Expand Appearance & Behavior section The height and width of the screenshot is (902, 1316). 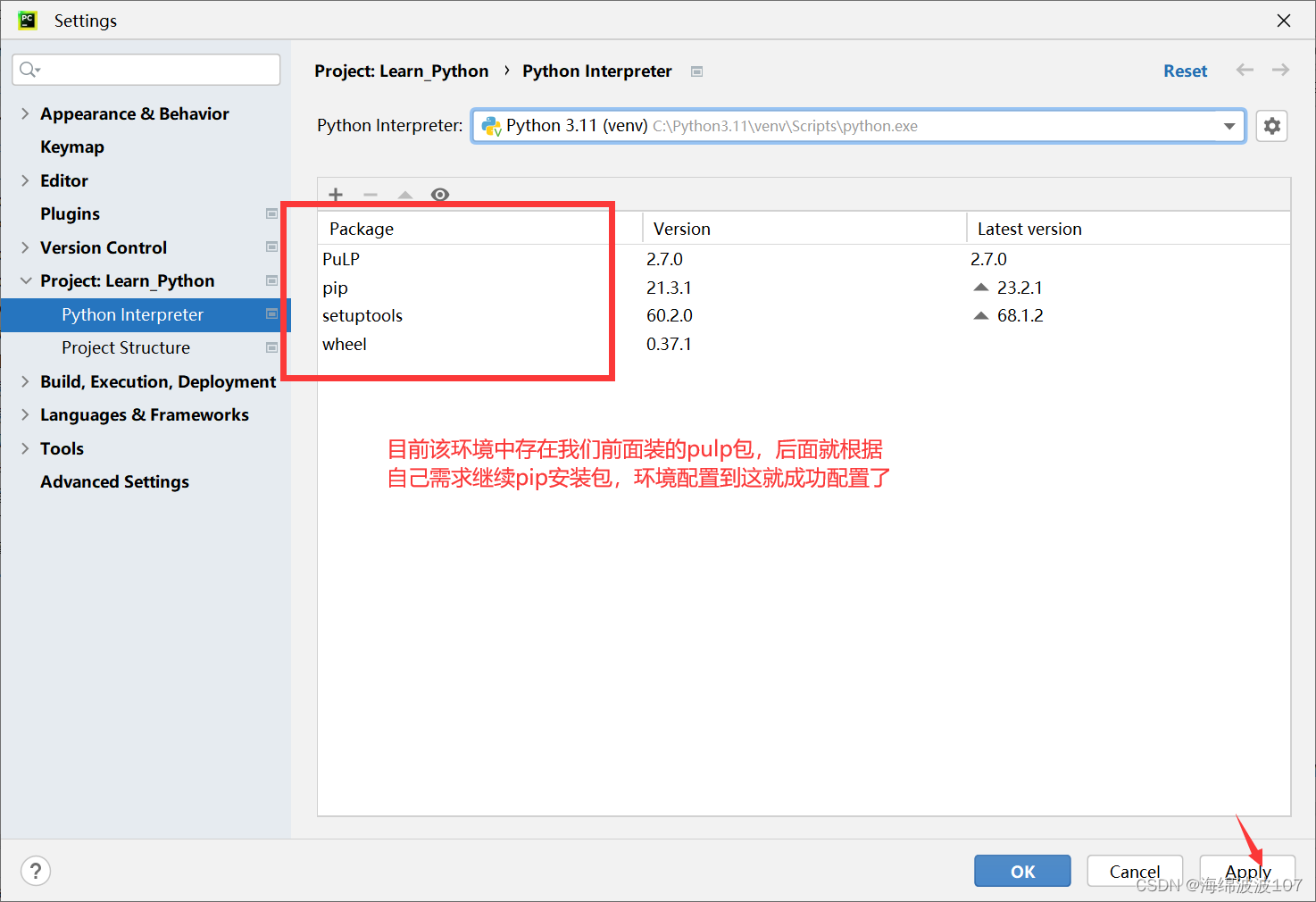25,113
